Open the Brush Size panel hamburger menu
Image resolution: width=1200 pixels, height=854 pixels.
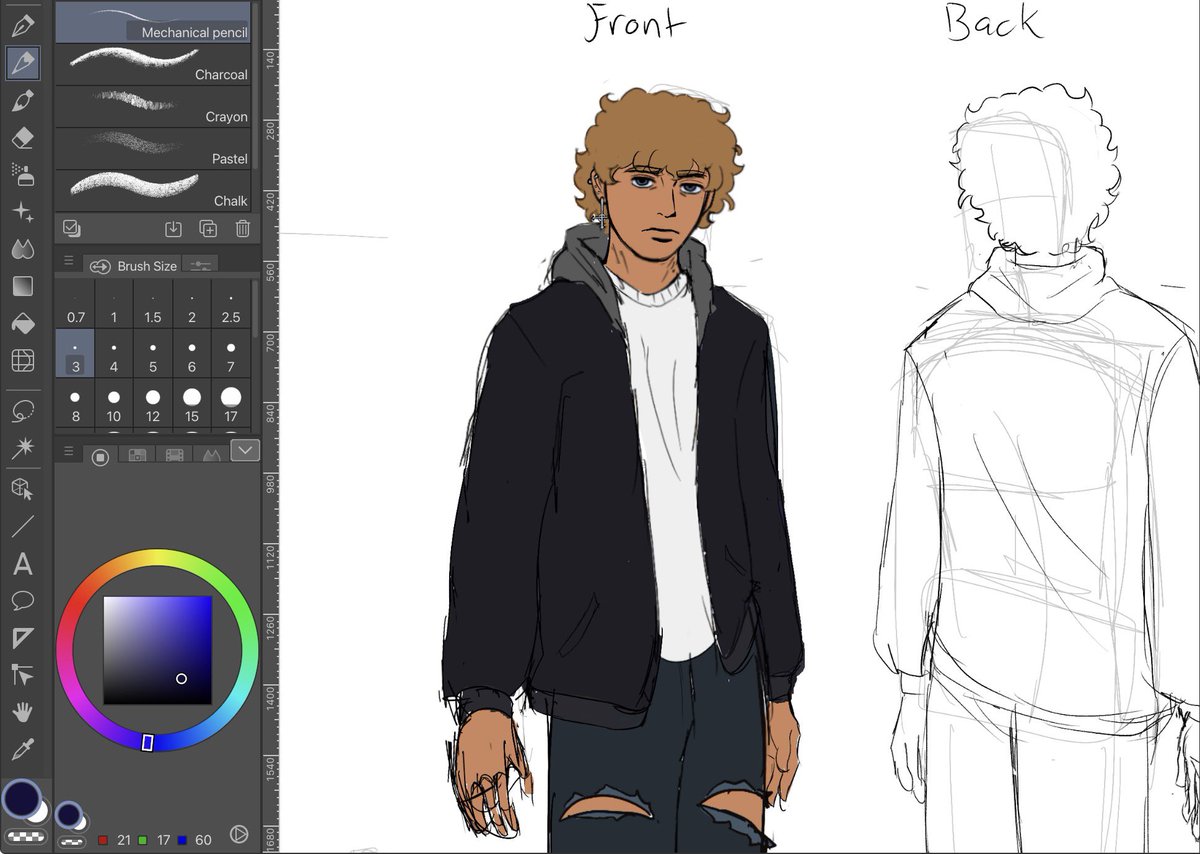point(69,261)
